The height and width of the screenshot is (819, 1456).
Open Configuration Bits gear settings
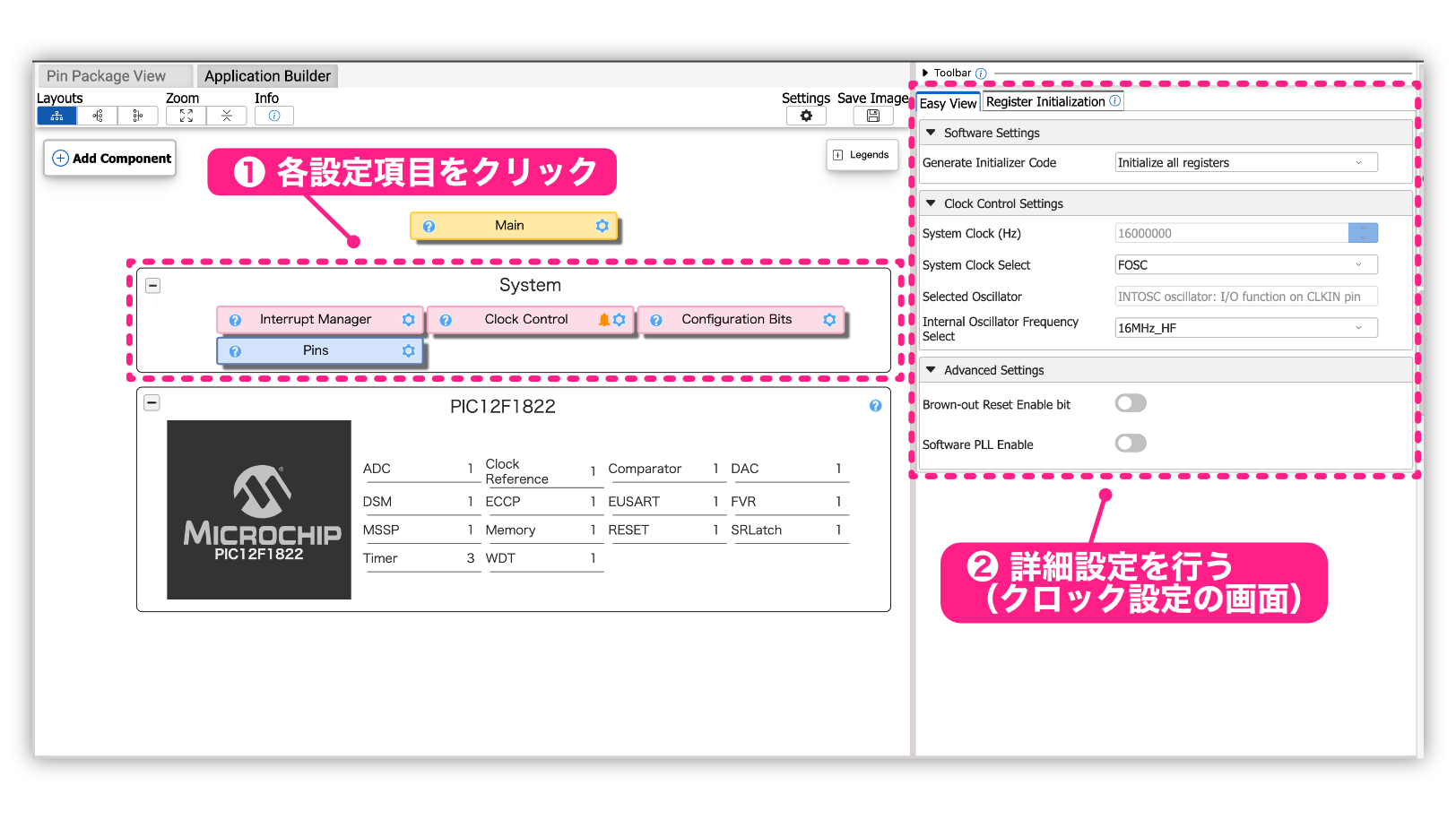click(x=829, y=319)
